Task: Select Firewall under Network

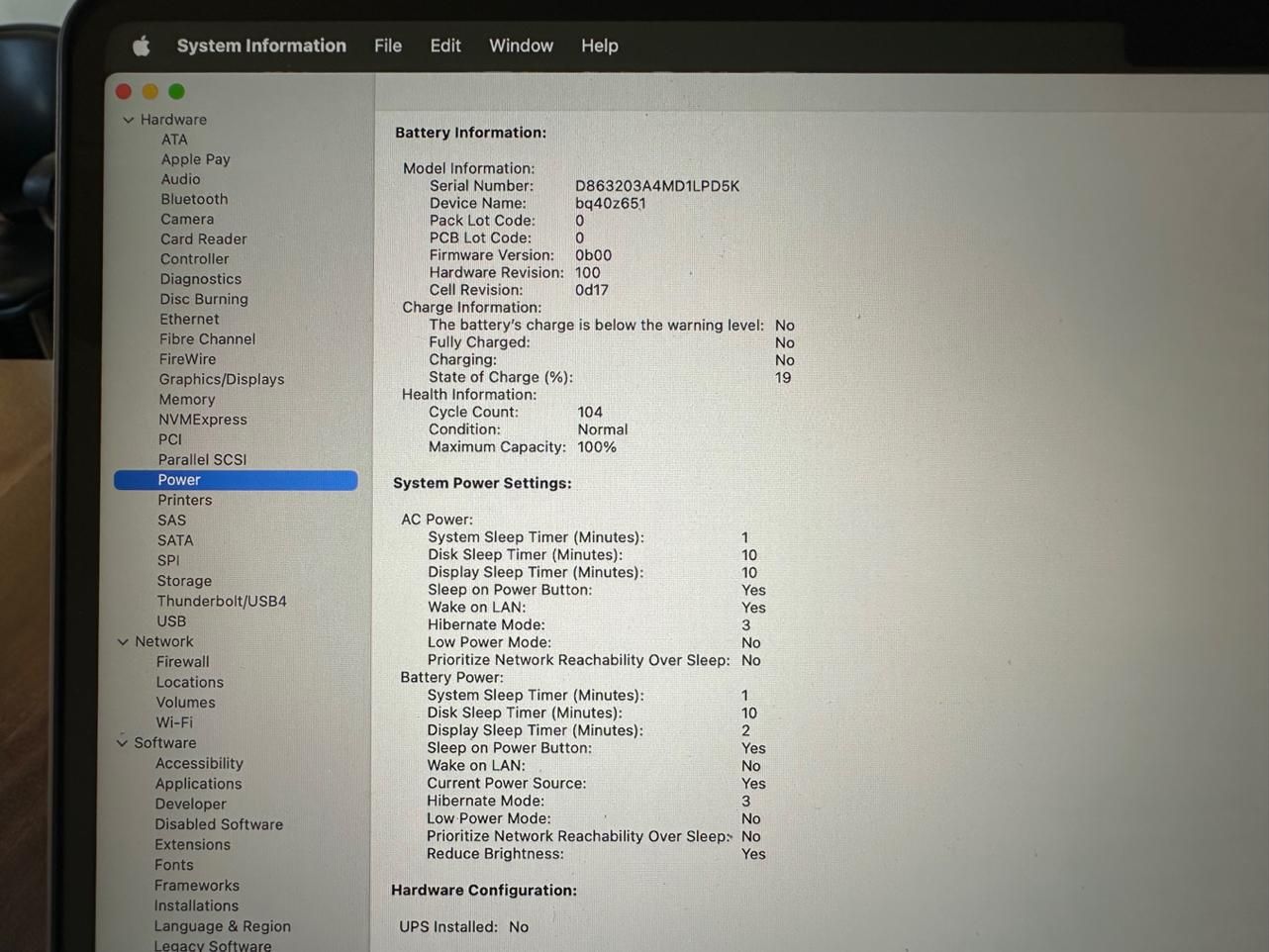Action: pyautogui.click(x=182, y=662)
